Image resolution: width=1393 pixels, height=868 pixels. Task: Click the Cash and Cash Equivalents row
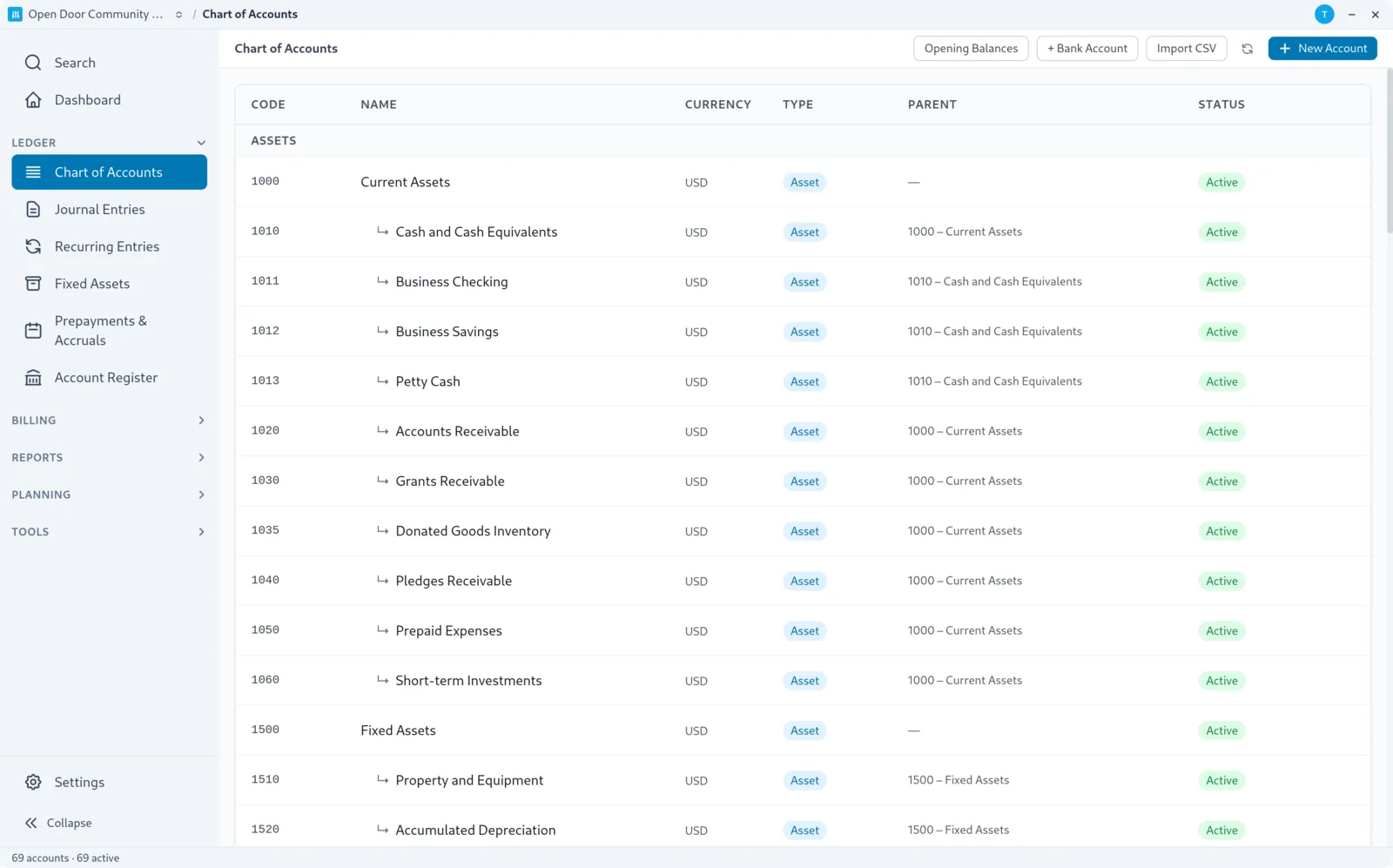pyautogui.click(x=802, y=232)
